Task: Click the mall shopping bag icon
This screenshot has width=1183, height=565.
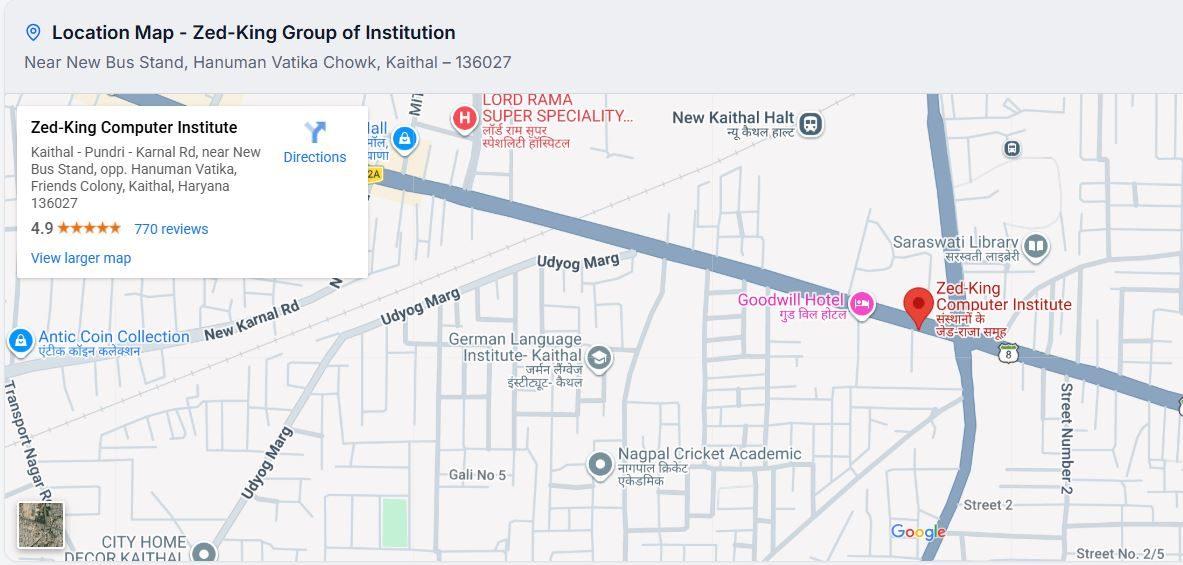Action: pyautogui.click(x=404, y=139)
